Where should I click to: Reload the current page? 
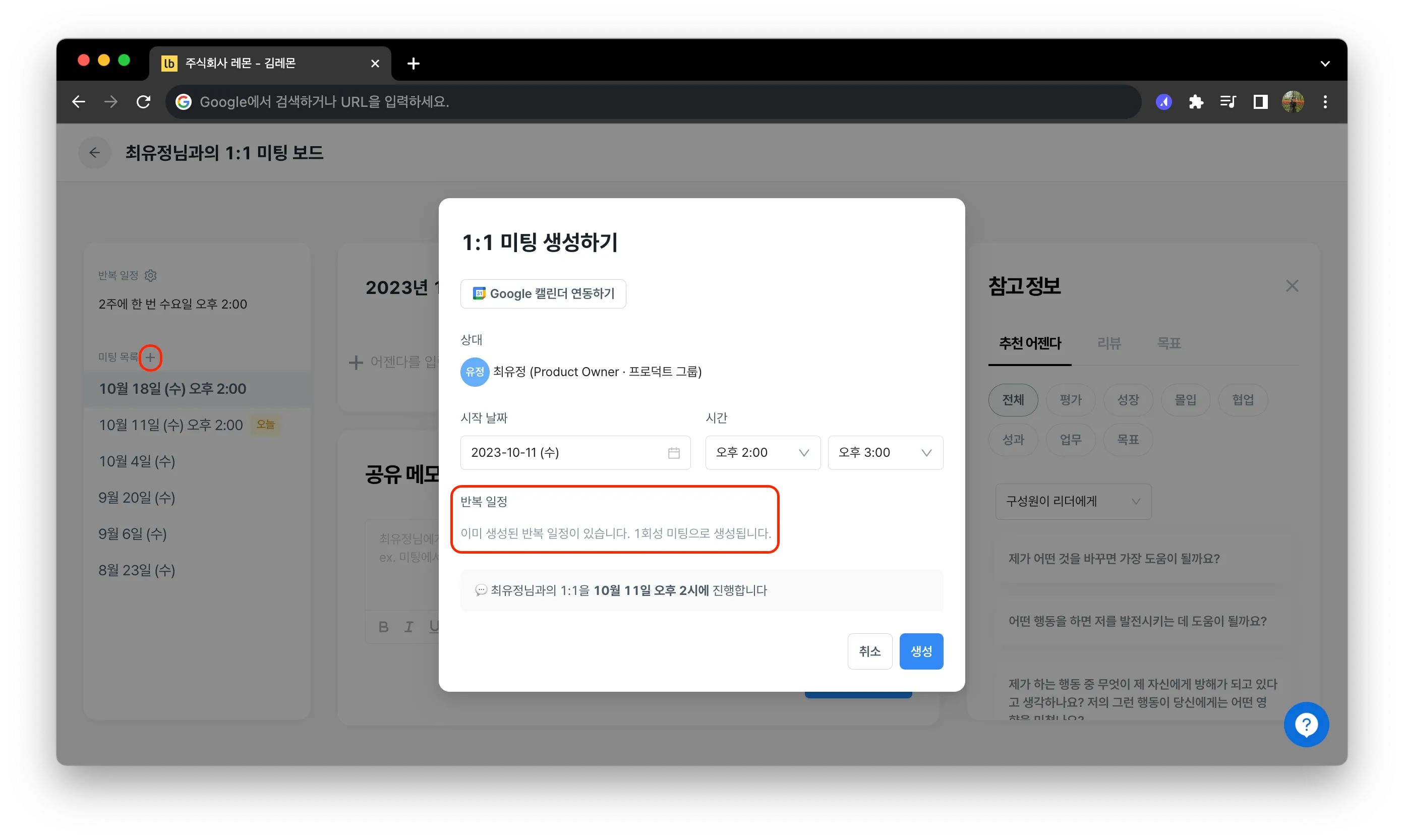click(144, 102)
